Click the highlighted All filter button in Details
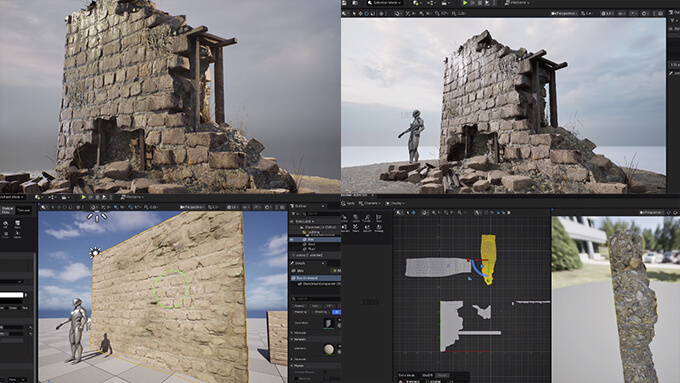This screenshot has height=383, width=680. pyautogui.click(x=336, y=312)
